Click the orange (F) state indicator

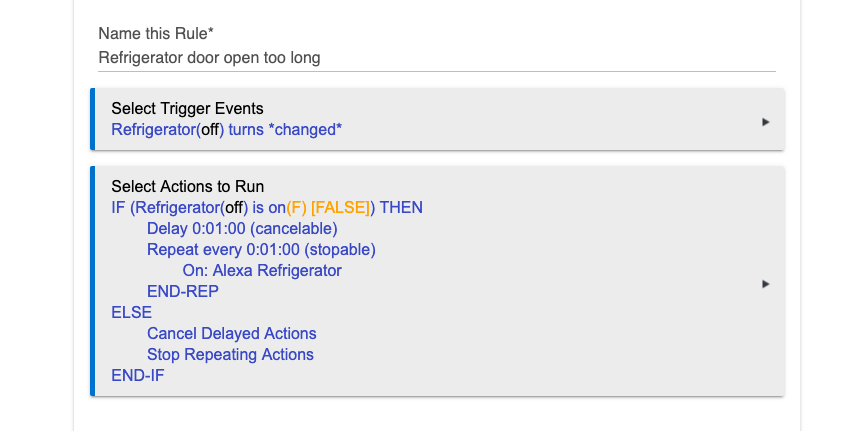click(296, 208)
